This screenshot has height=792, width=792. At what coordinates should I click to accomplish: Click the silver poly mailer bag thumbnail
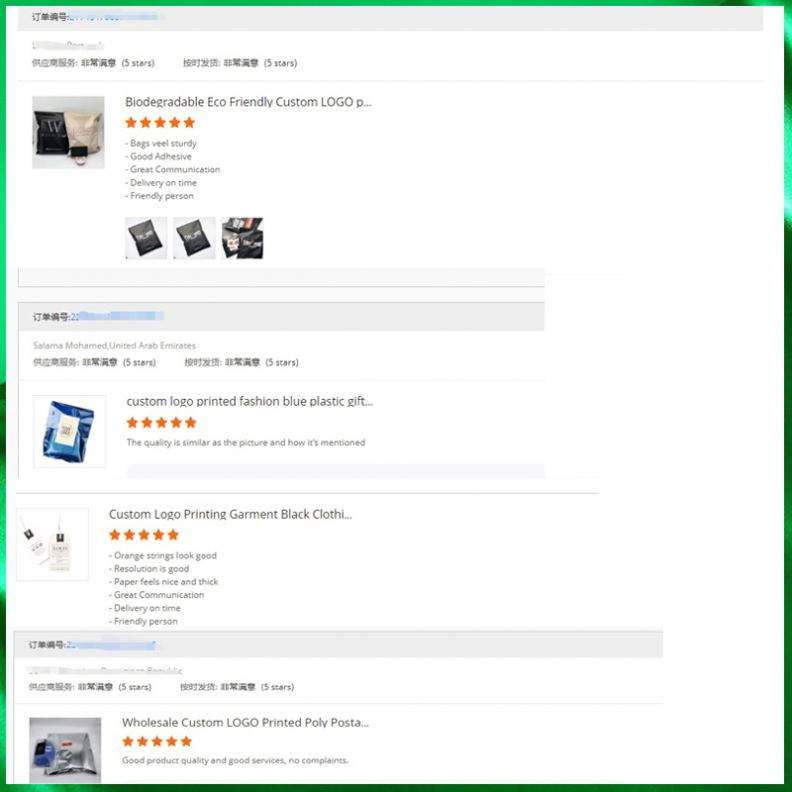click(x=65, y=750)
